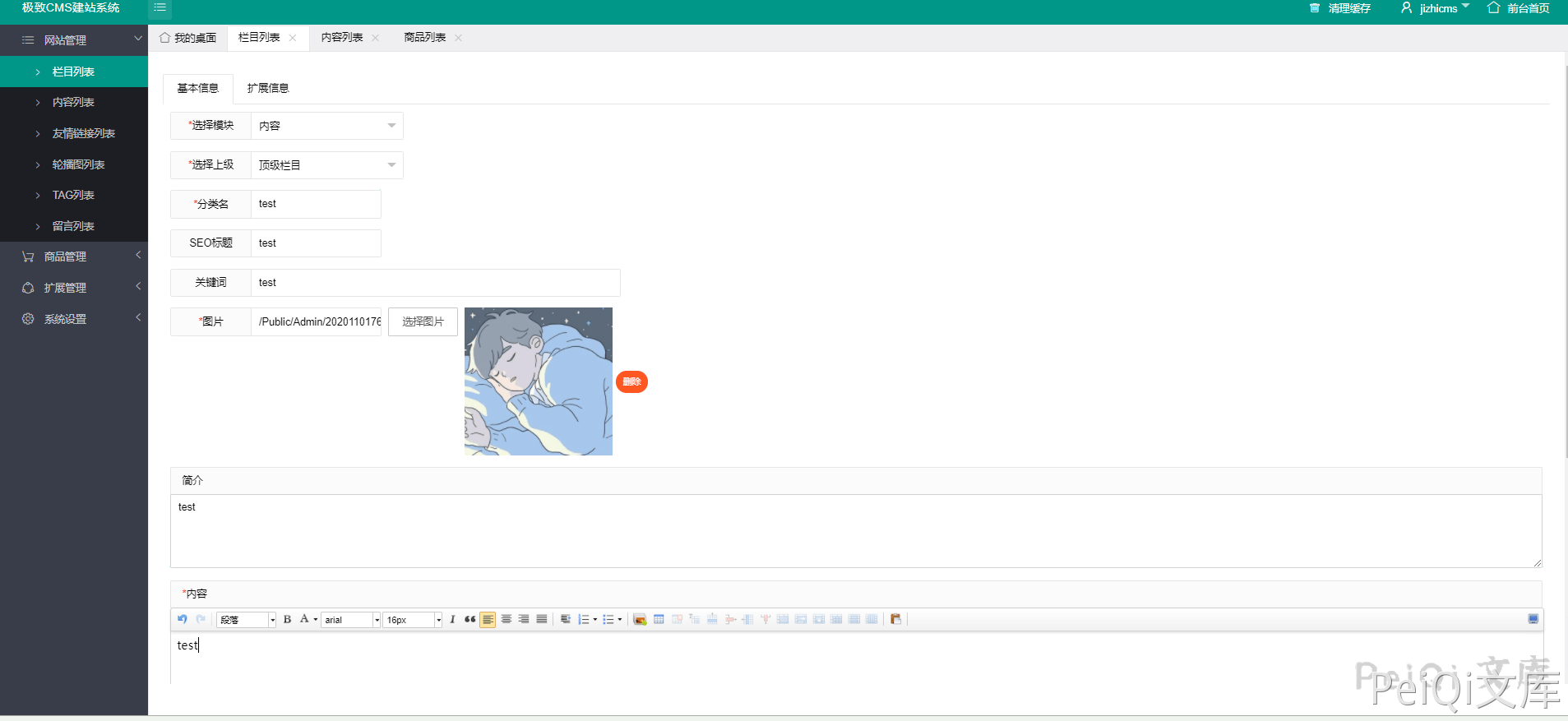Click the 选择图片 button
The height and width of the screenshot is (721, 1568).
tap(423, 321)
